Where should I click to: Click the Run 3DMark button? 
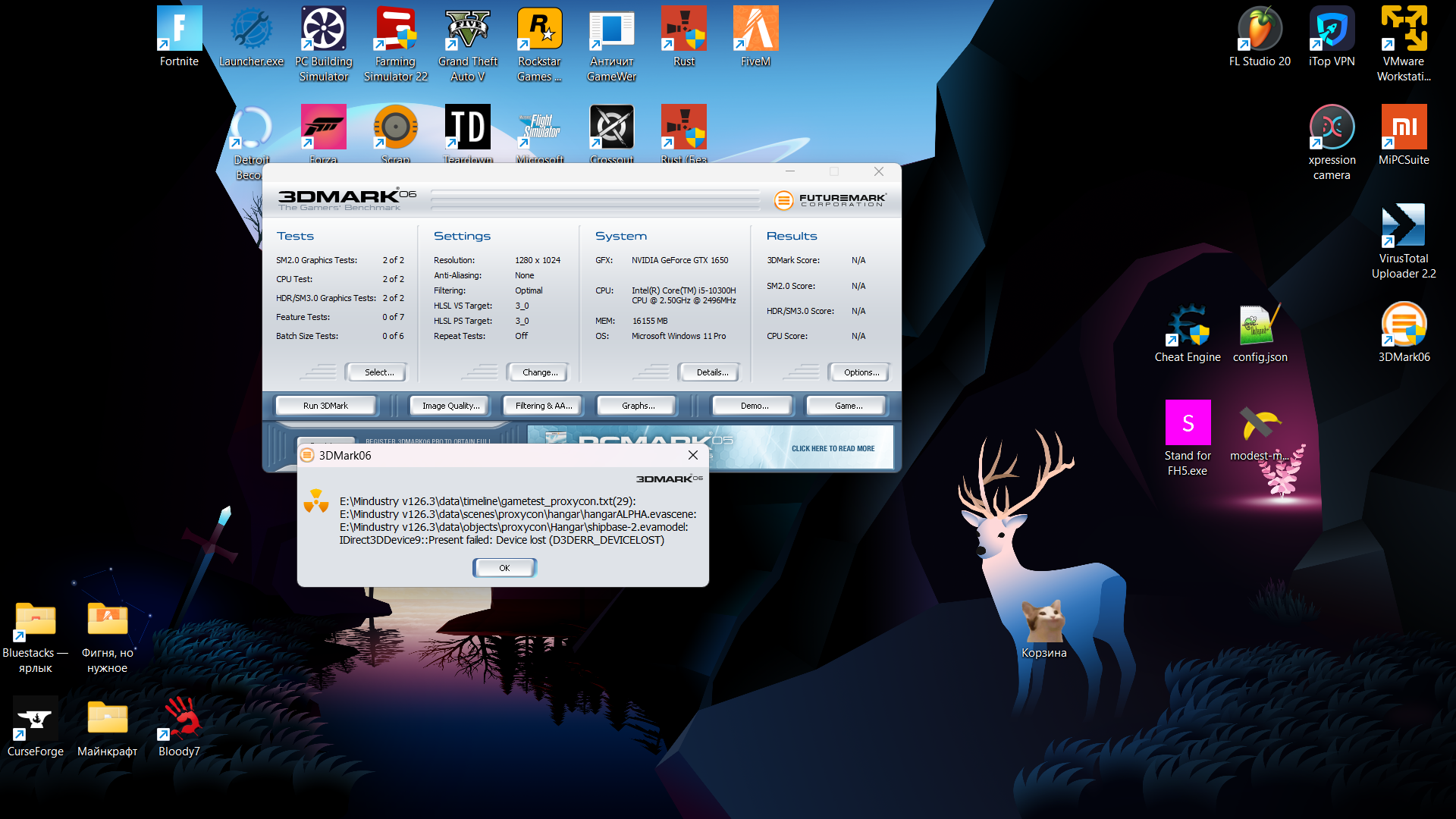pyautogui.click(x=325, y=406)
